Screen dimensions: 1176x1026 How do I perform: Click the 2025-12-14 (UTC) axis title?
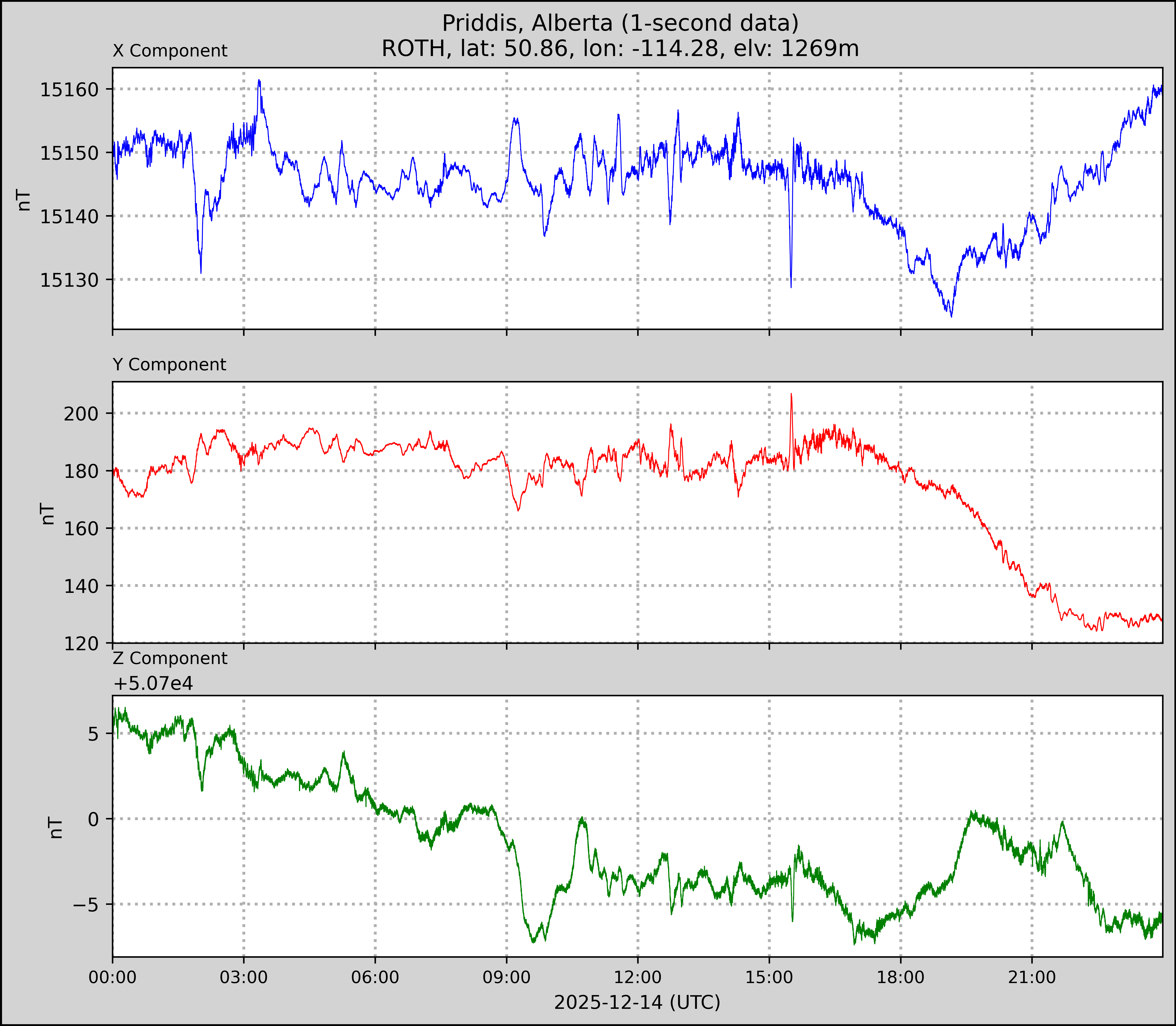tap(637, 1003)
